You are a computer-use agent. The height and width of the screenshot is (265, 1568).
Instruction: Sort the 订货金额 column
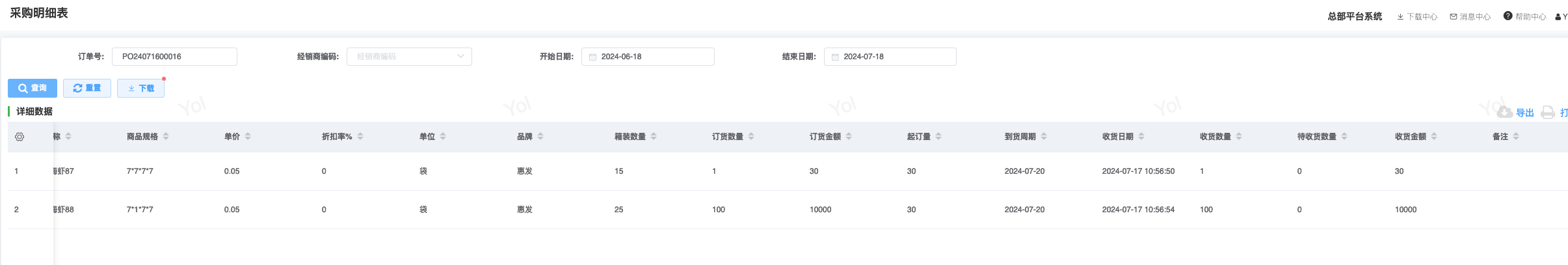click(x=849, y=137)
